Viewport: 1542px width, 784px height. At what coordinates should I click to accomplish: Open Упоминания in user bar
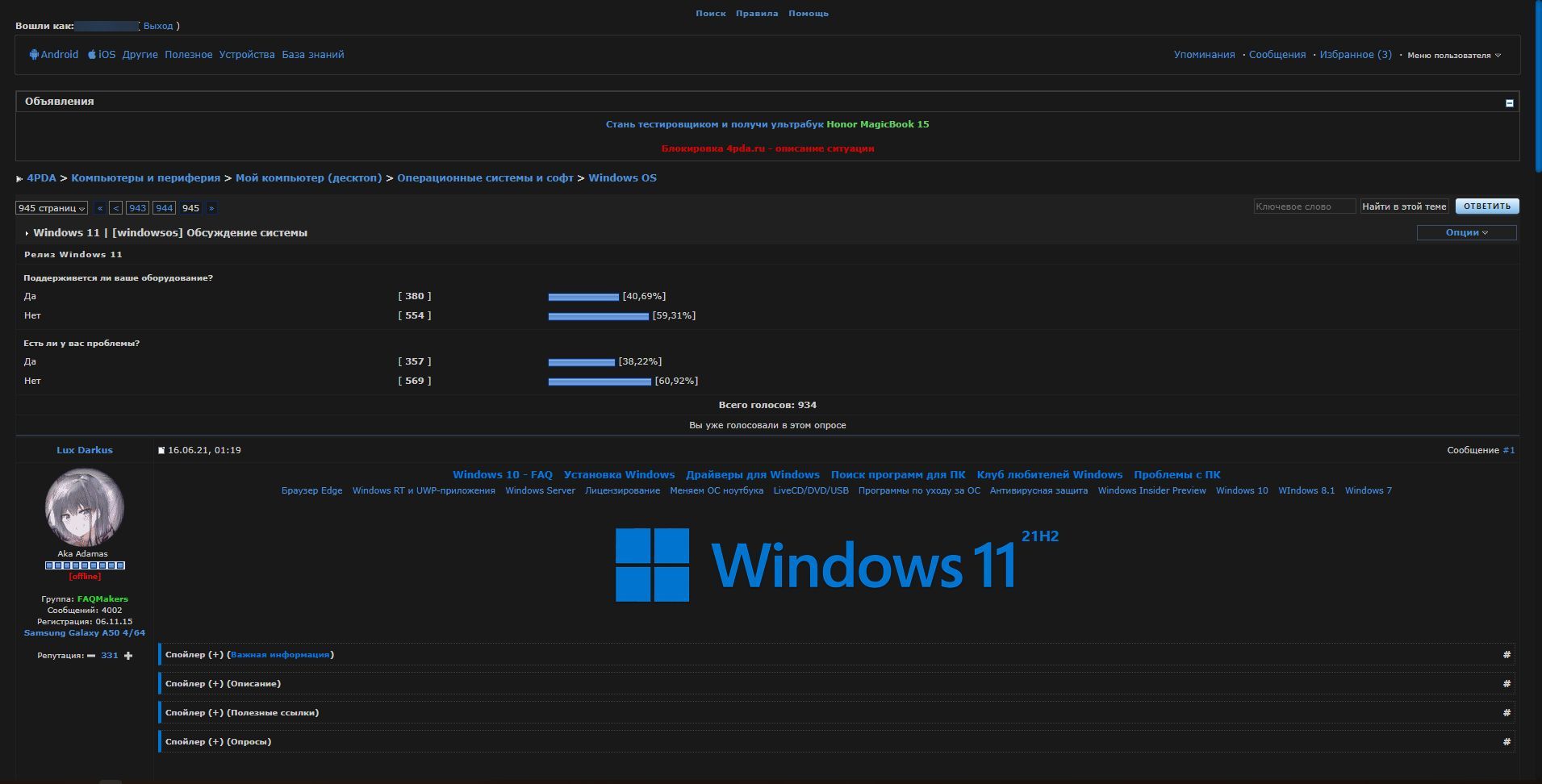tap(1204, 55)
